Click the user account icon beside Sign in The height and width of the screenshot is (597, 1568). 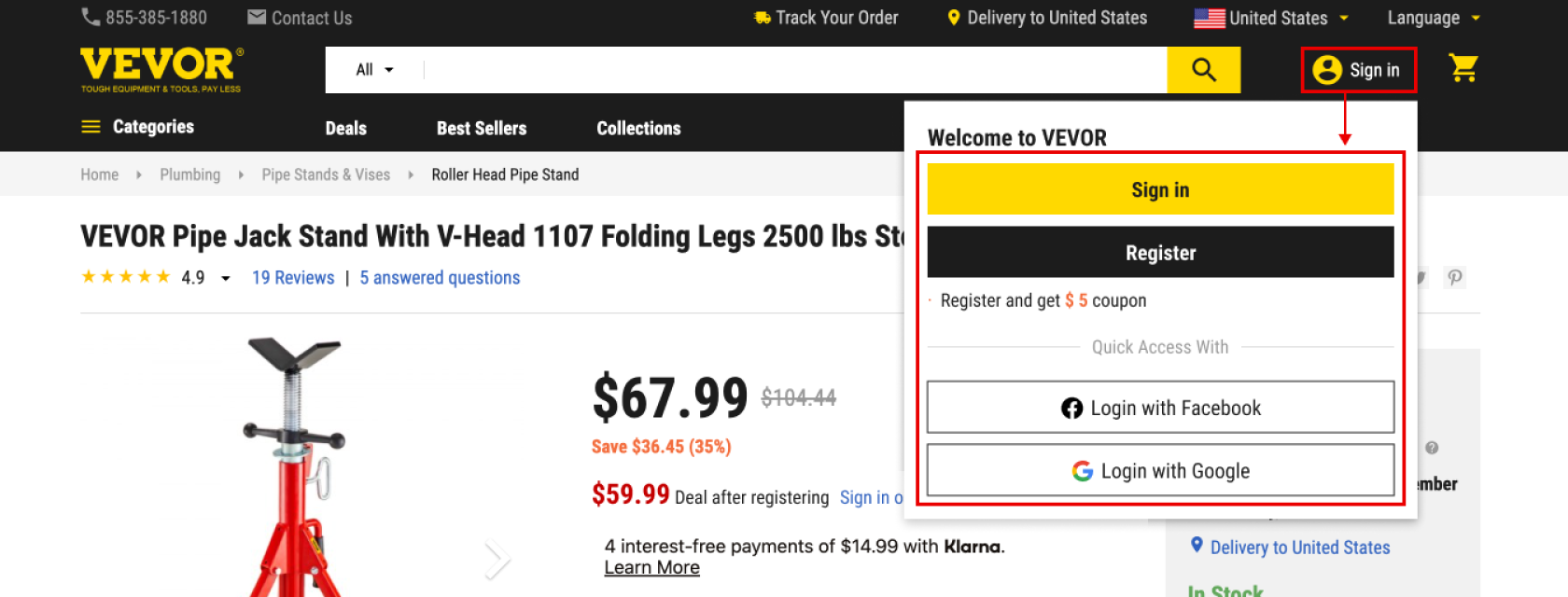(x=1326, y=70)
